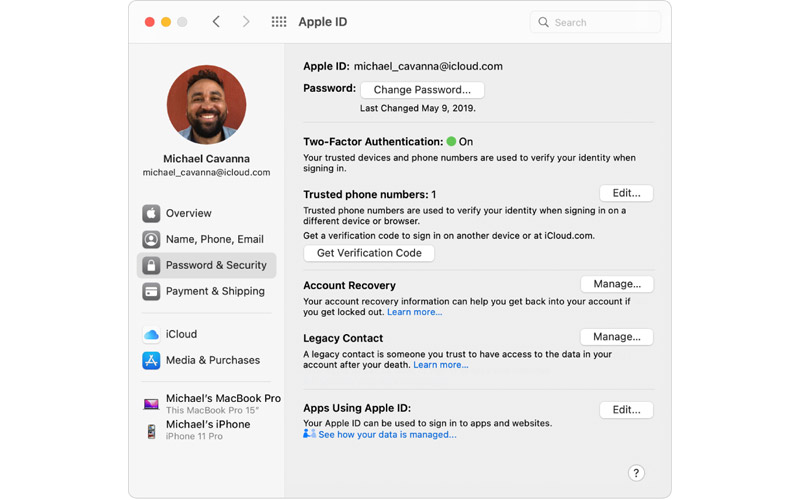
Task: Click the iCloud cloud icon
Action: click(151, 335)
